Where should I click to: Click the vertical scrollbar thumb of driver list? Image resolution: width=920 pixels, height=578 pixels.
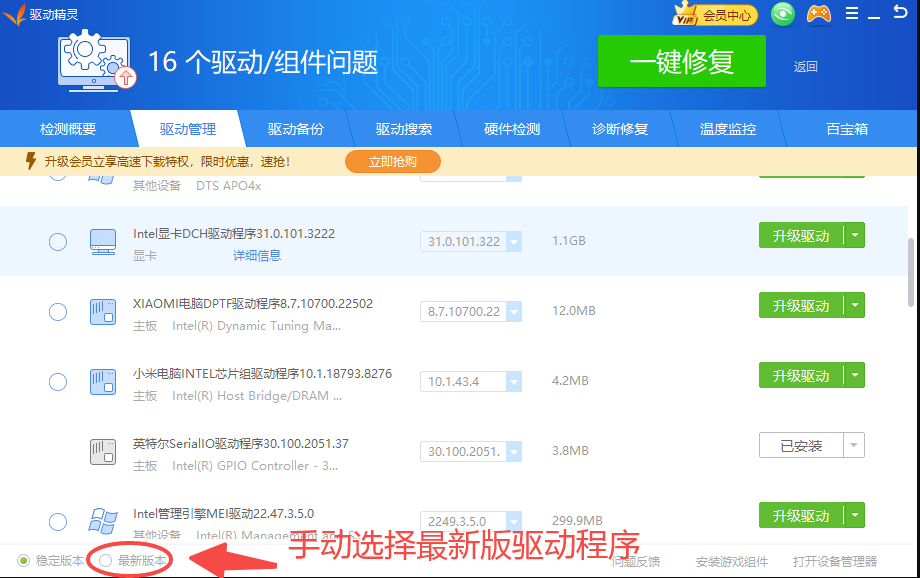[x=911, y=272]
